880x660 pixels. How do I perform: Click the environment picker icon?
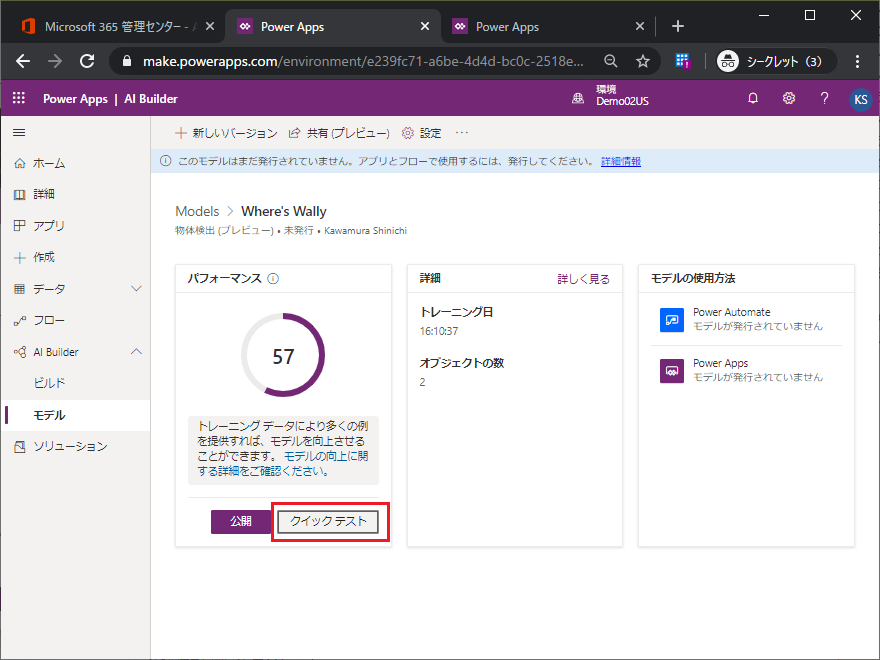point(578,99)
